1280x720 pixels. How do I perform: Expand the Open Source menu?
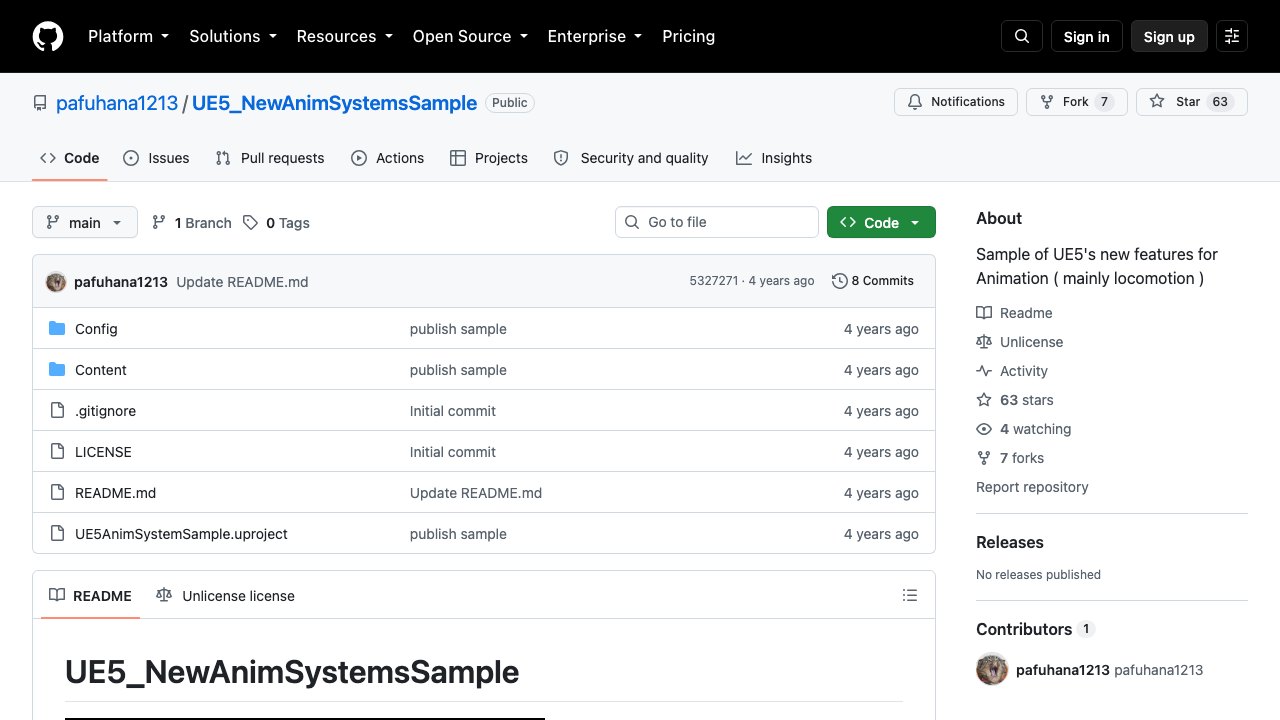[x=470, y=36]
